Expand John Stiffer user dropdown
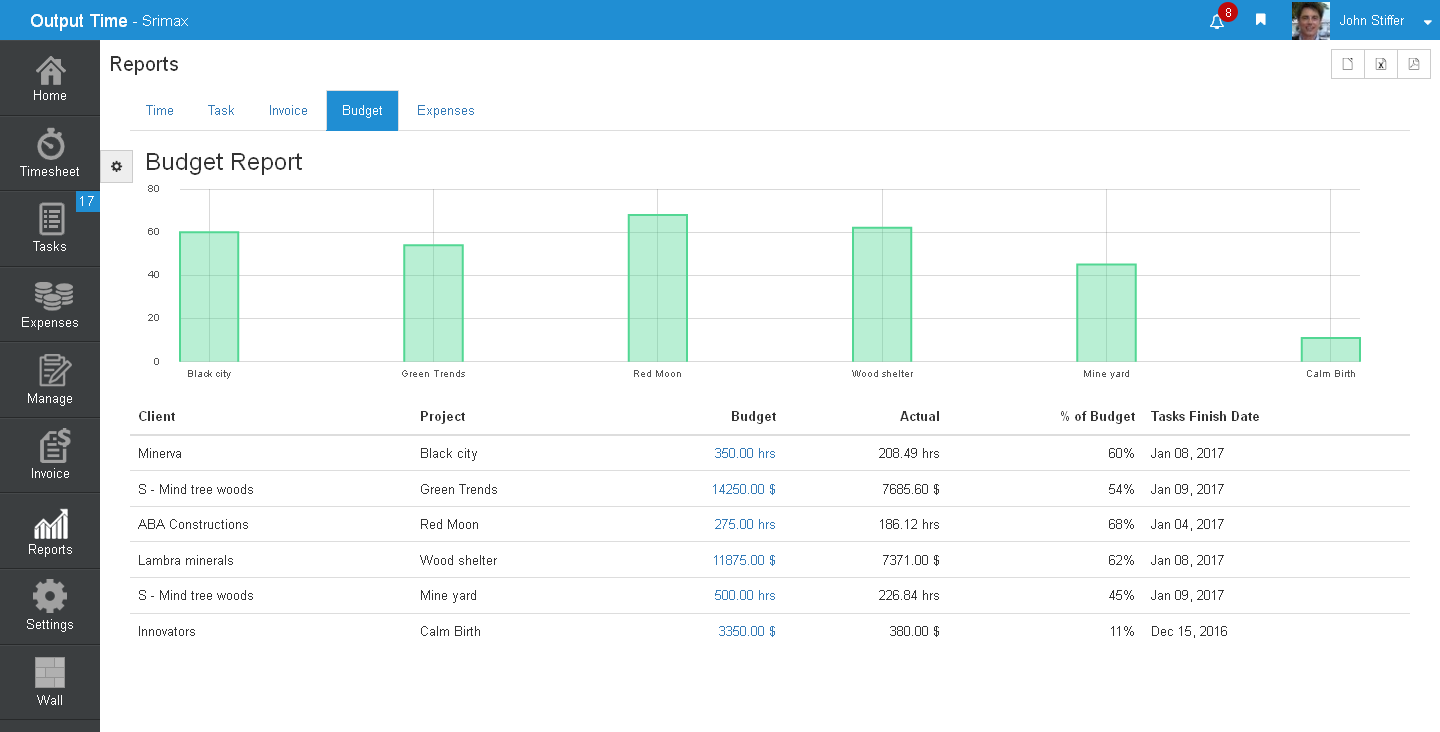Screen dimensions: 1440x732 click(1428, 22)
